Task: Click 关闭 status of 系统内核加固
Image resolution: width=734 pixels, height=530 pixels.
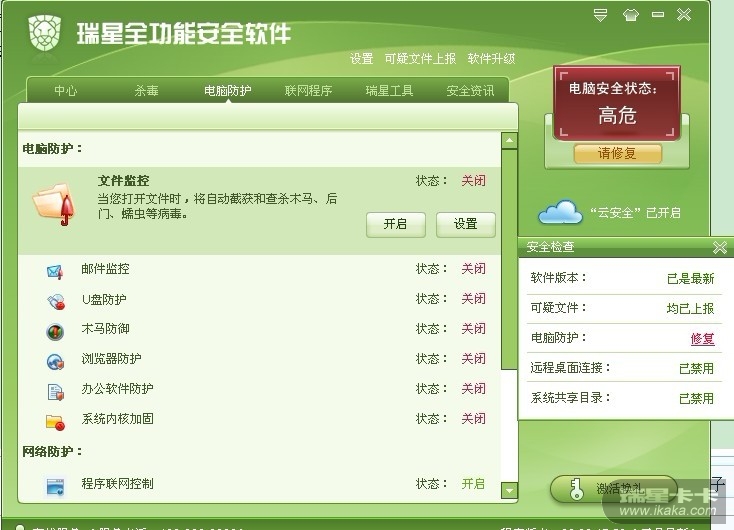Action: tap(473, 419)
